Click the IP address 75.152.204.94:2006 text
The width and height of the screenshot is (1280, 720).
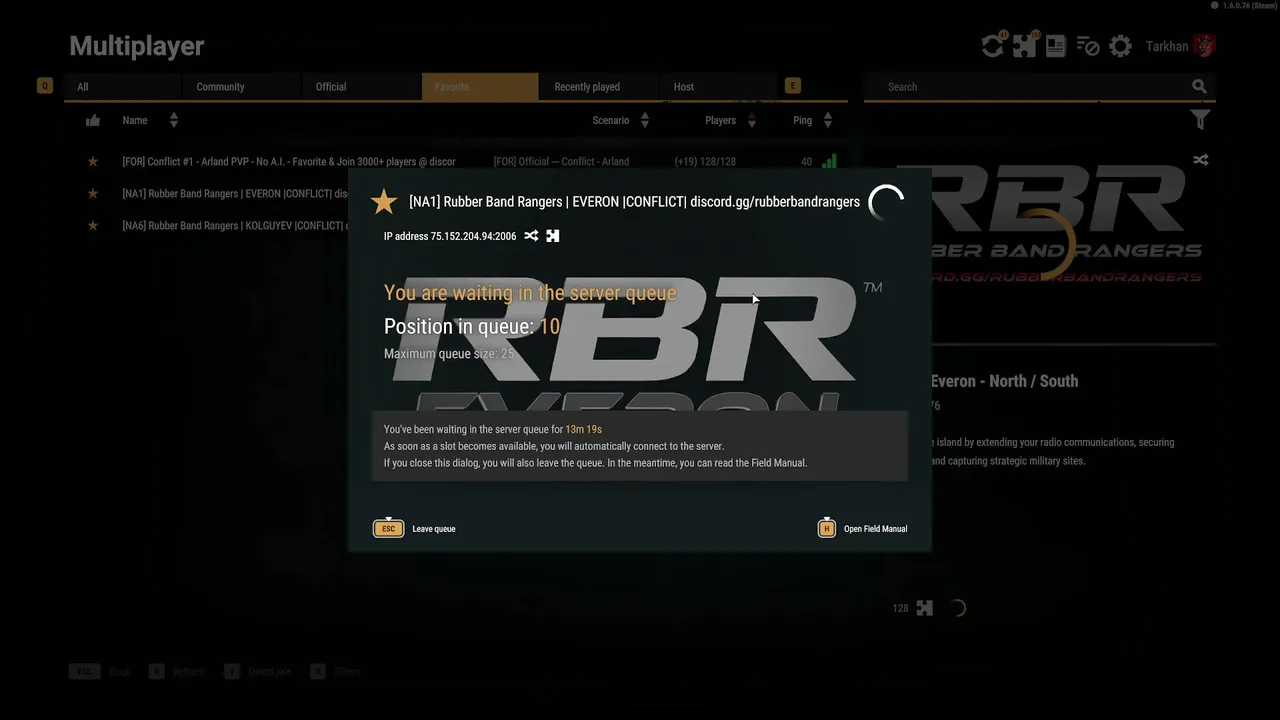click(x=450, y=236)
